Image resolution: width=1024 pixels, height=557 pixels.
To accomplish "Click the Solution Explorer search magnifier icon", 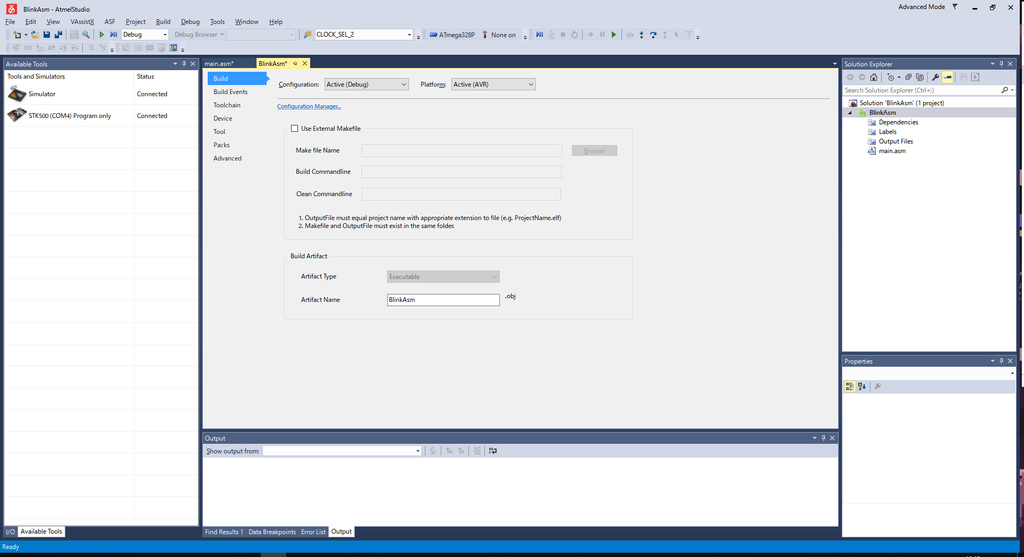I will [x=1004, y=90].
